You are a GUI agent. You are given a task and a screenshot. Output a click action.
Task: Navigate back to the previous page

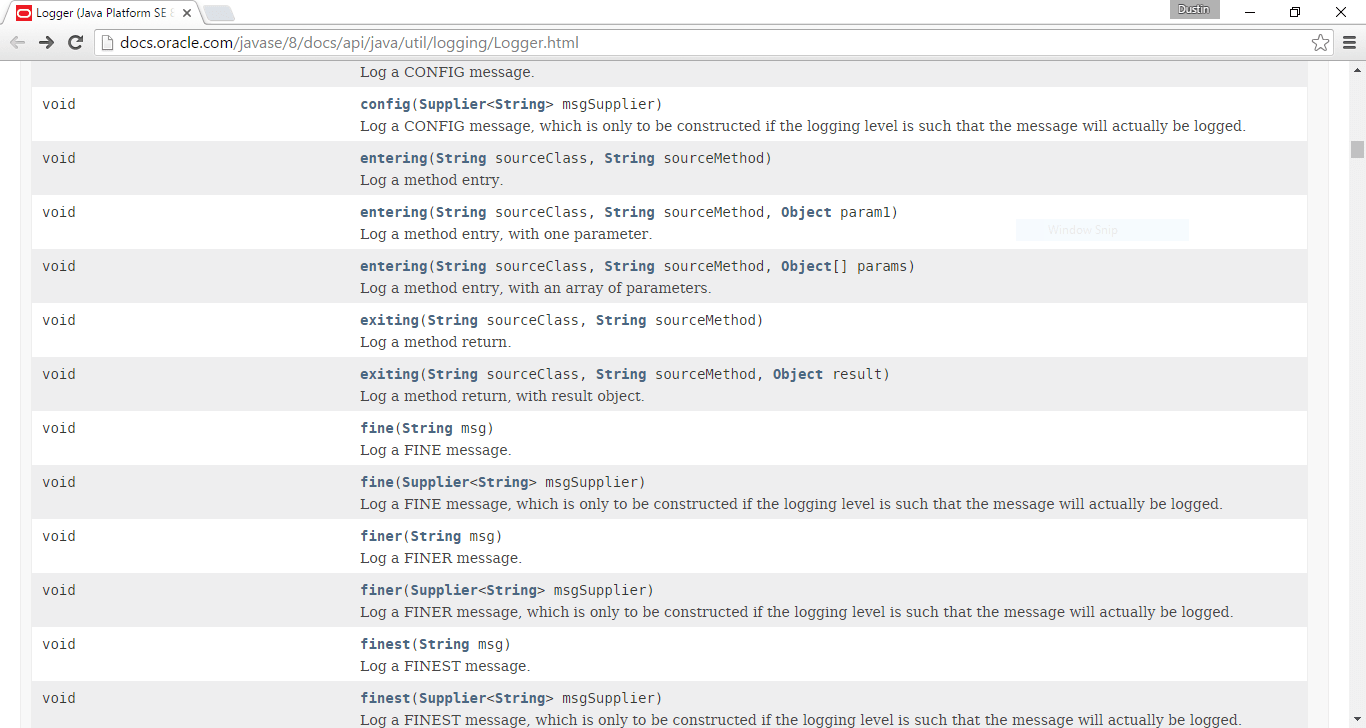17,42
